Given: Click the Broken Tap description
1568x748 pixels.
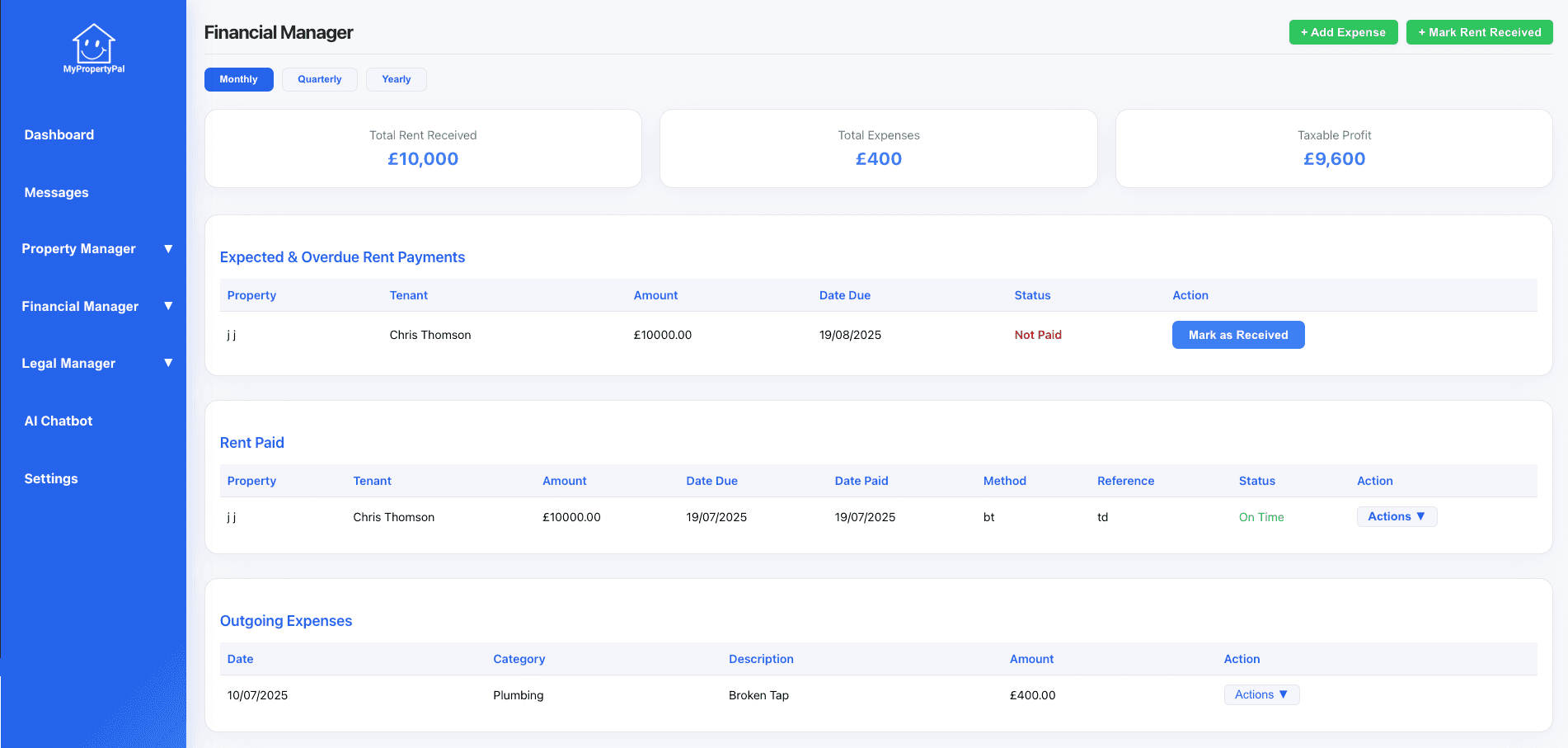Looking at the screenshot, I should coord(758,695).
